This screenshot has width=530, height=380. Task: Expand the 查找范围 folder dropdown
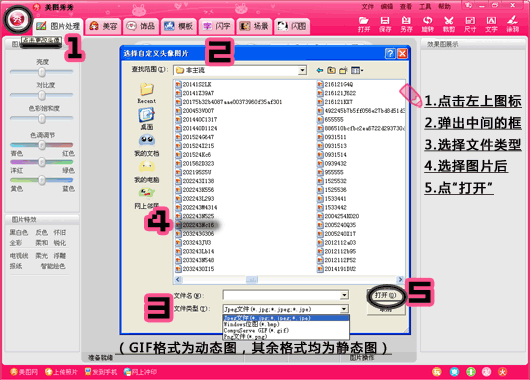(302, 70)
